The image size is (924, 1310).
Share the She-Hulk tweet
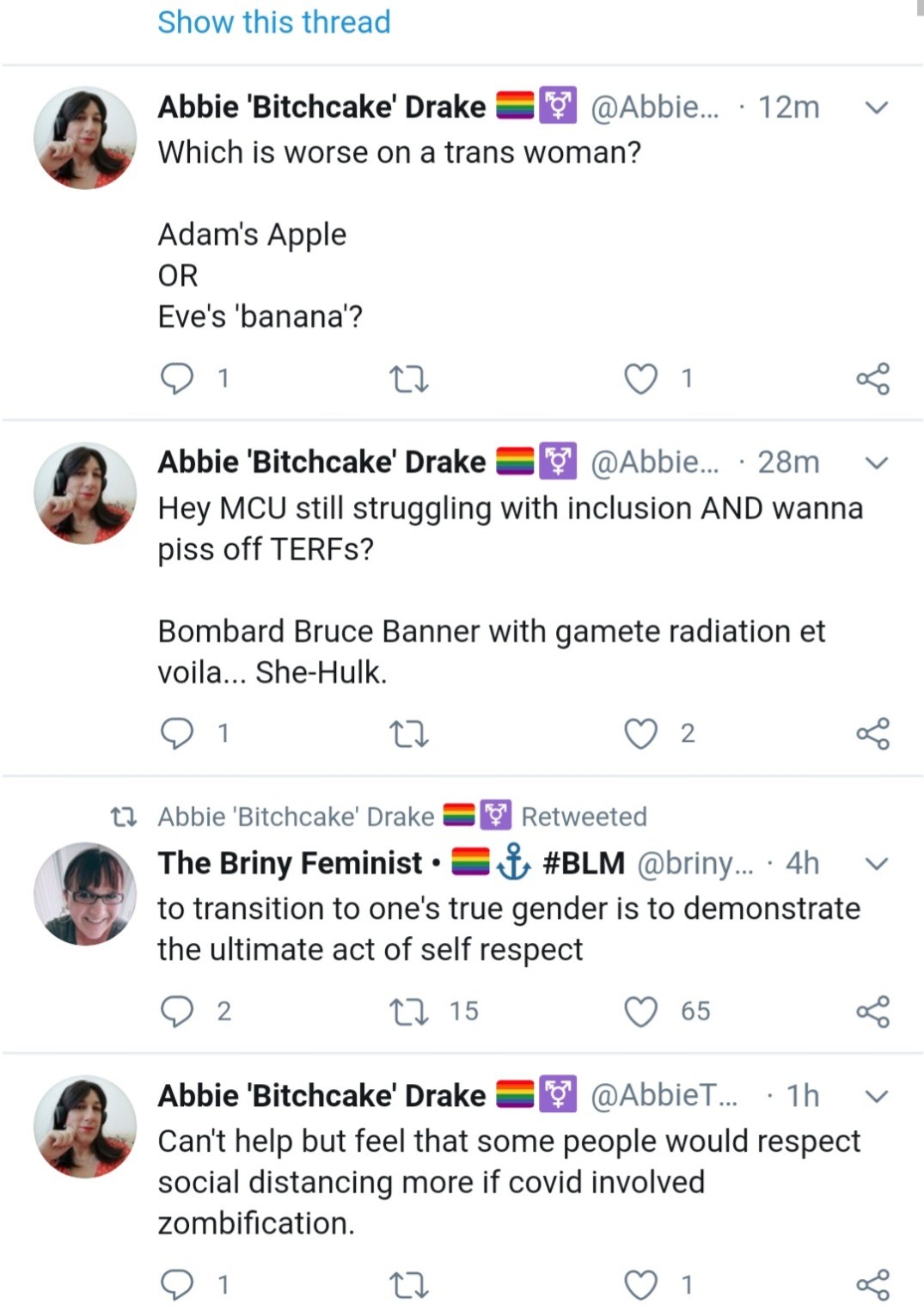pyautogui.click(x=872, y=733)
